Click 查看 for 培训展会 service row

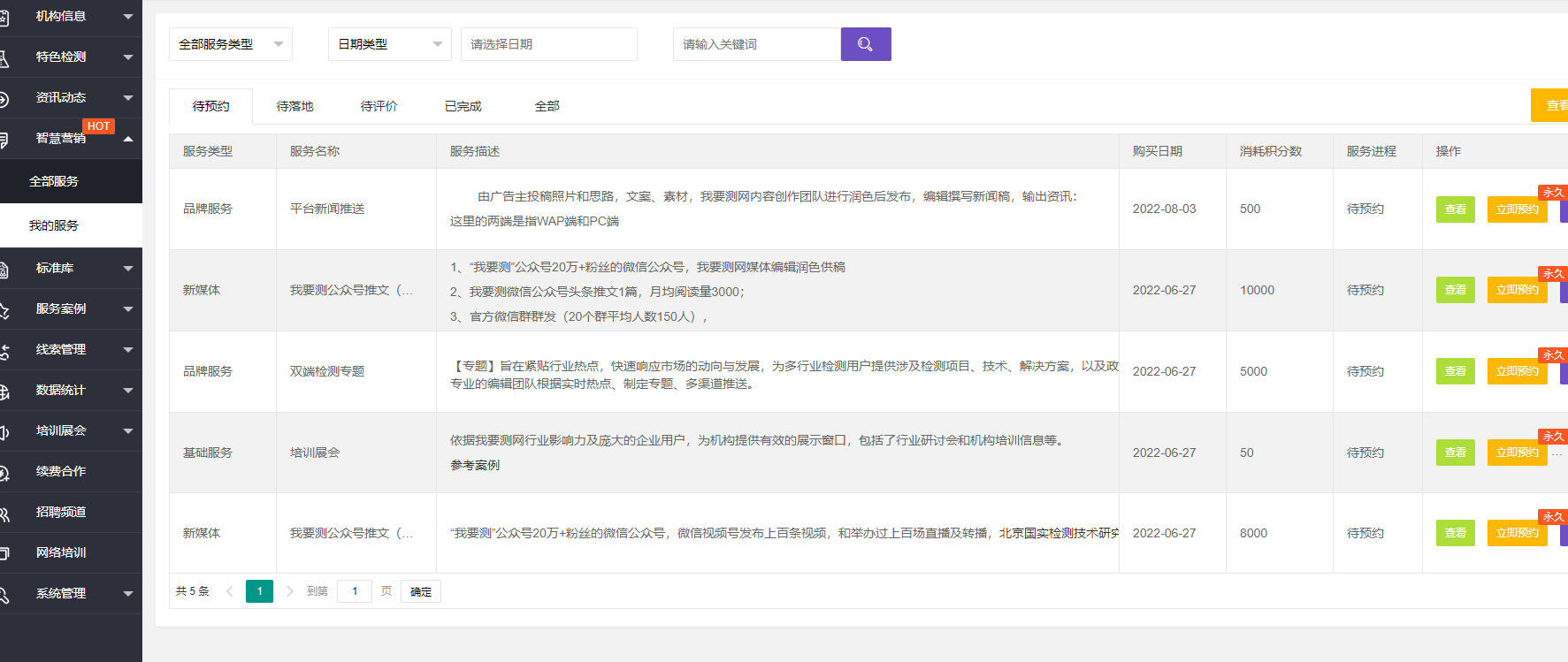click(x=1455, y=453)
